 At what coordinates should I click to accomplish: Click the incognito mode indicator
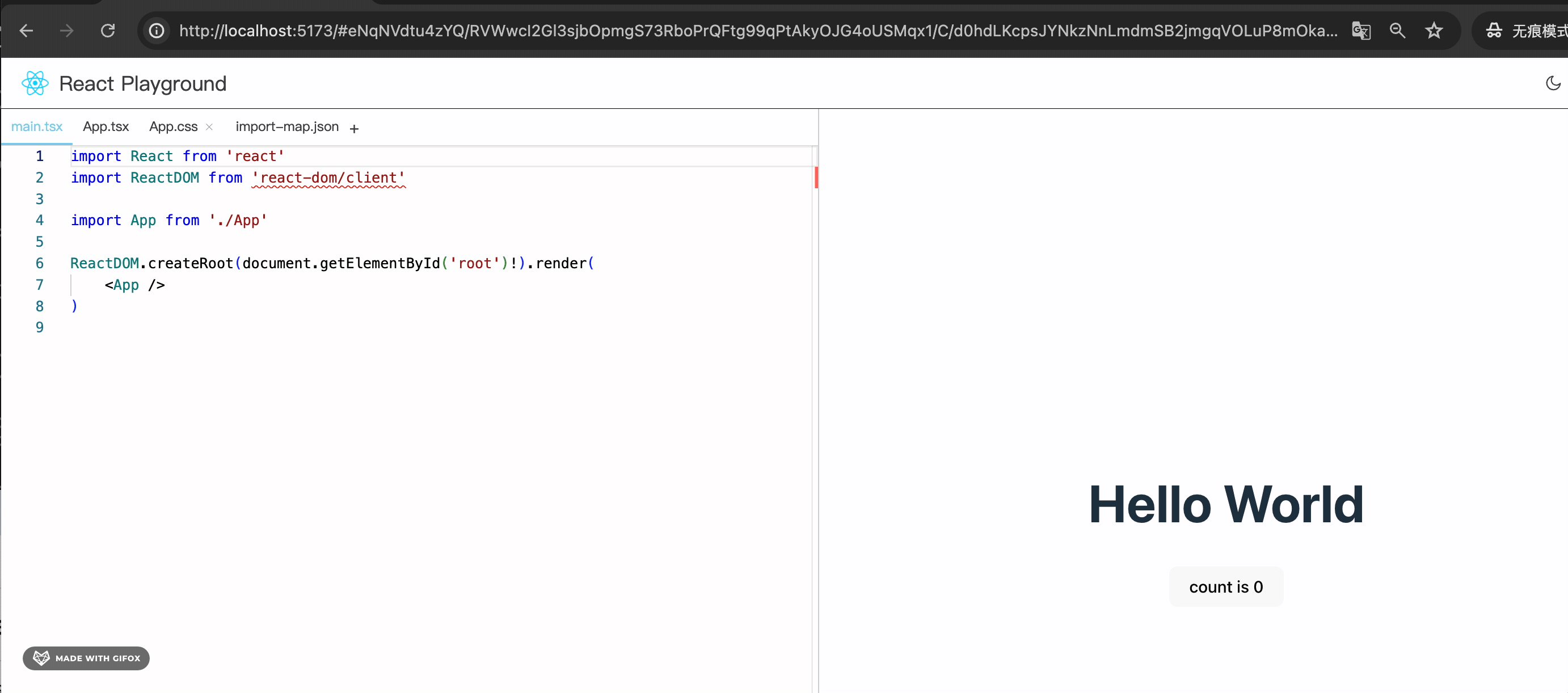pyautogui.click(x=1525, y=31)
